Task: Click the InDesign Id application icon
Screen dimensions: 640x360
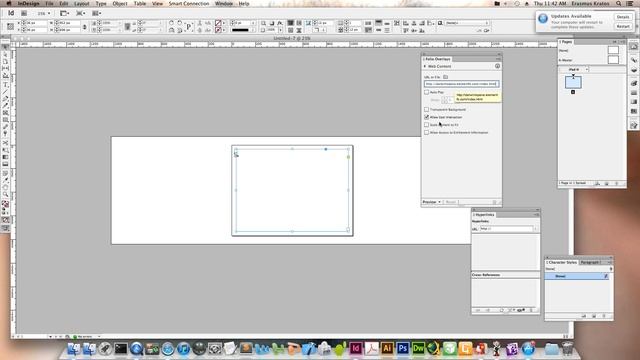Action: click(x=11, y=13)
